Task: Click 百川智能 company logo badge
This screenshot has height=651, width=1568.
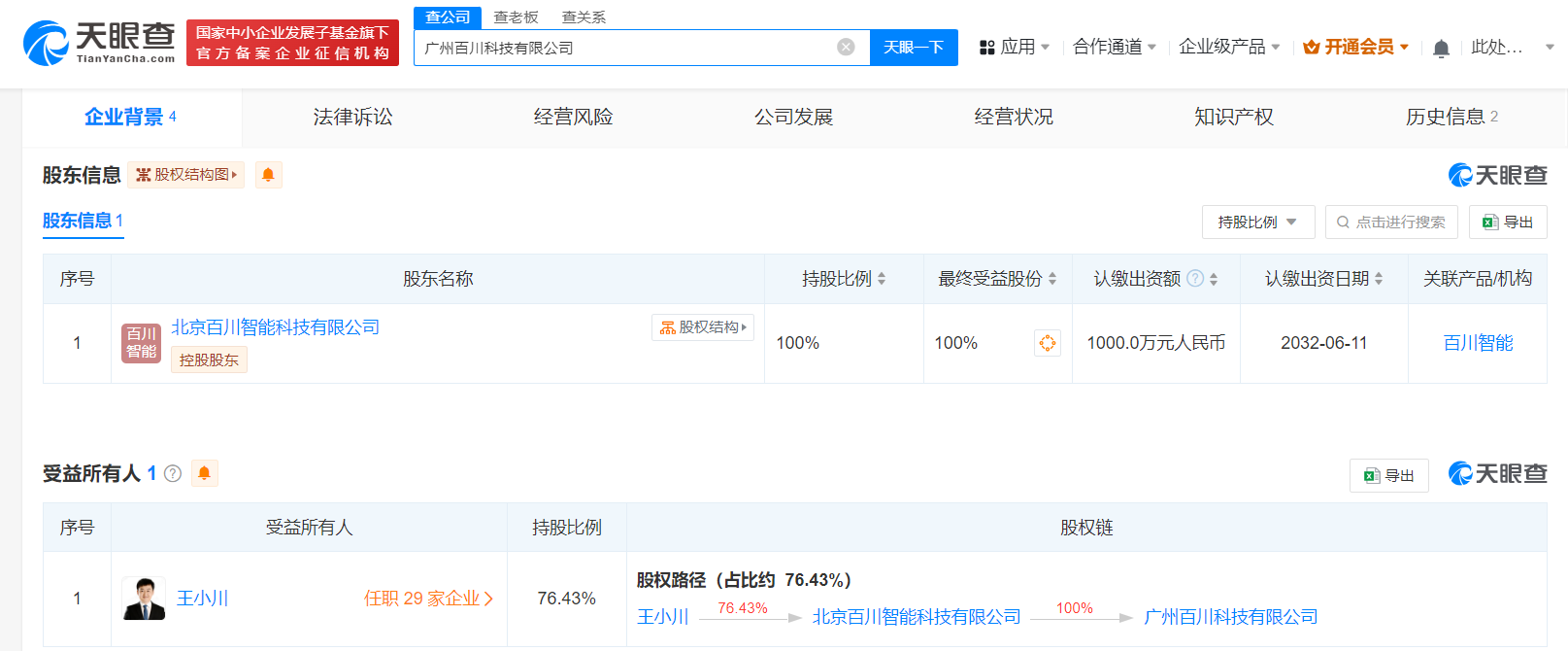Action: pos(142,343)
